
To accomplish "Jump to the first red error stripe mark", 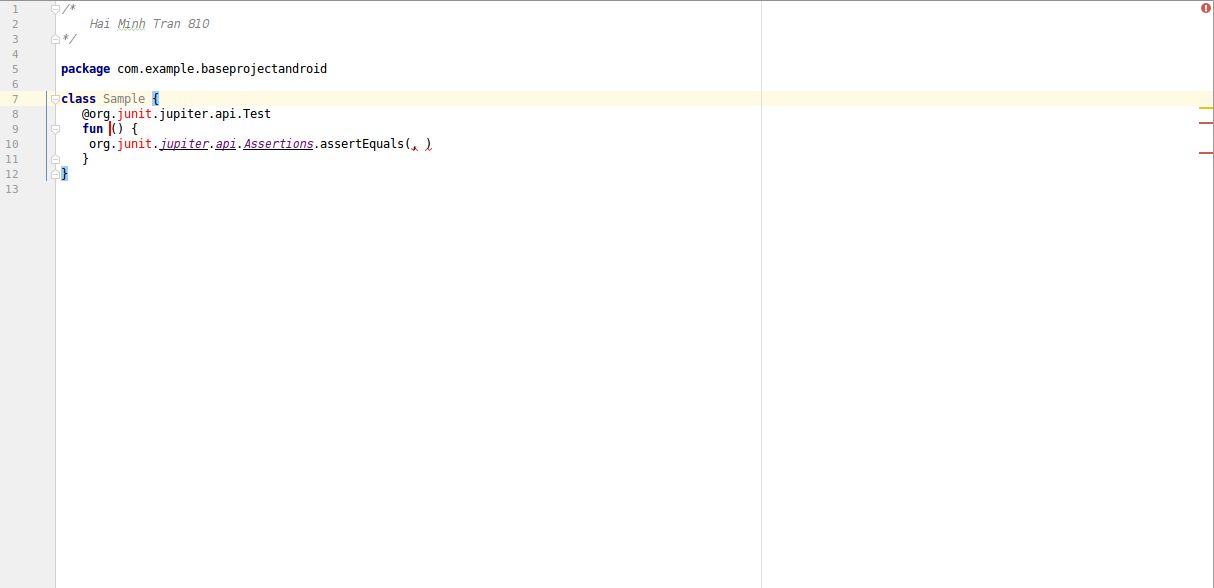I will point(1205,122).
